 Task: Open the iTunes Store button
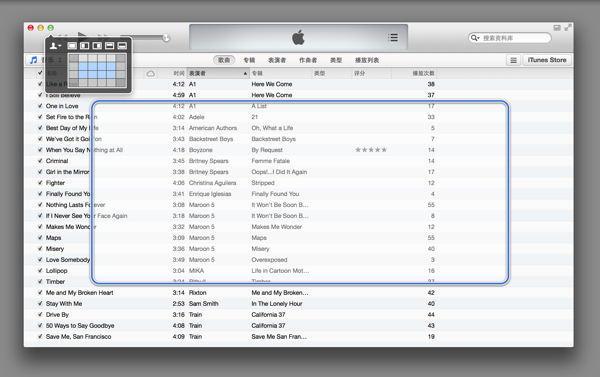coord(547,60)
